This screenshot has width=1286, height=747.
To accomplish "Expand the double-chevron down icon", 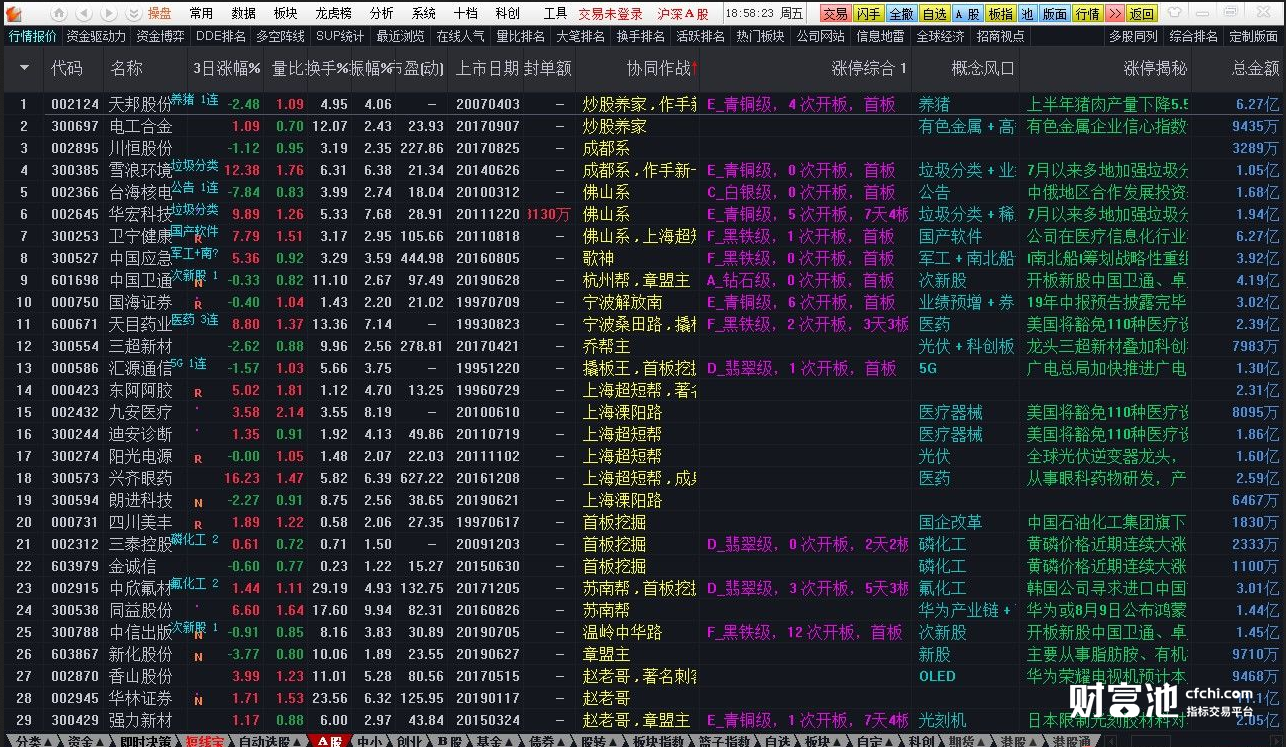I will tap(134, 14).
